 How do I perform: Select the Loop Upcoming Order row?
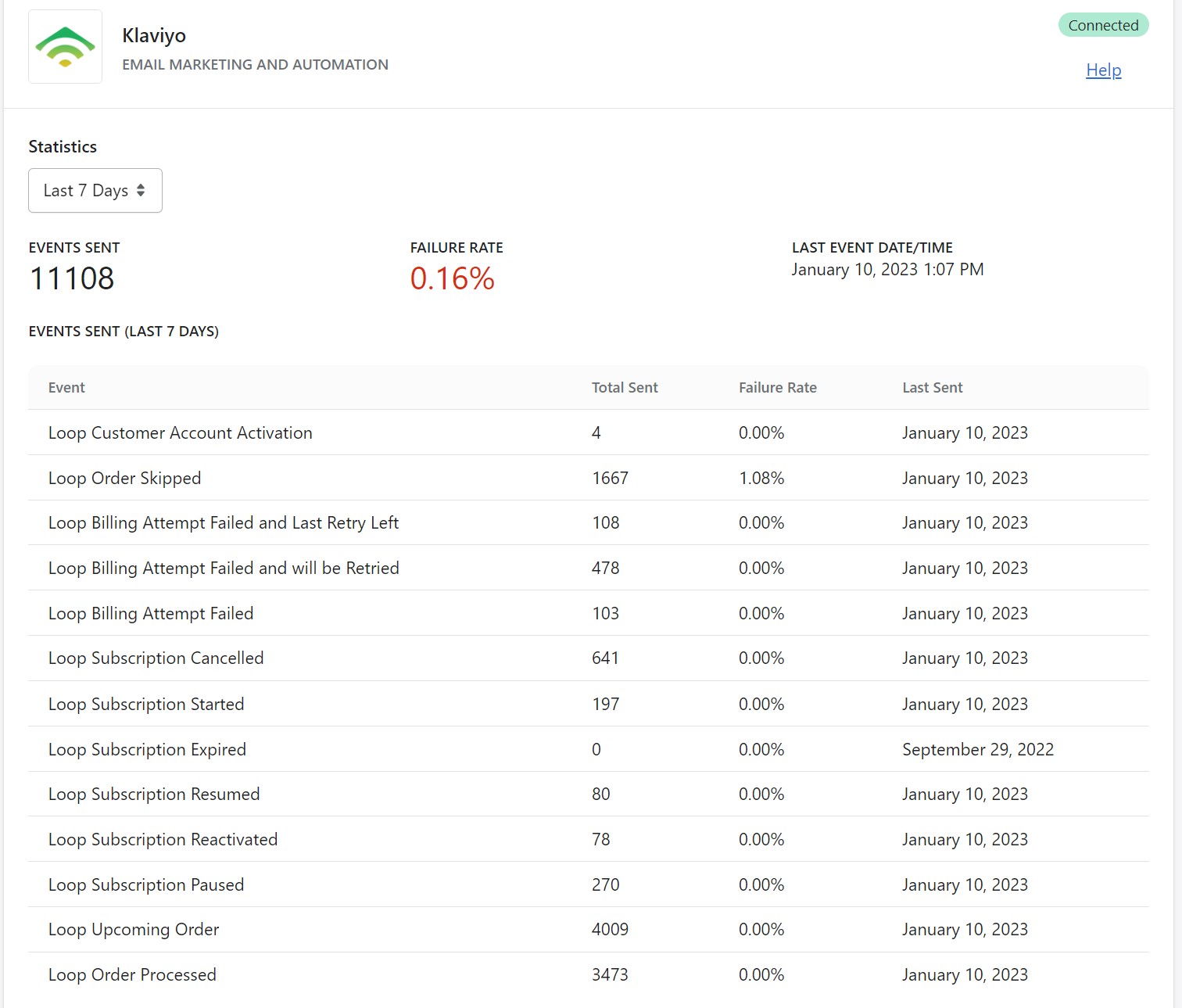click(134, 930)
